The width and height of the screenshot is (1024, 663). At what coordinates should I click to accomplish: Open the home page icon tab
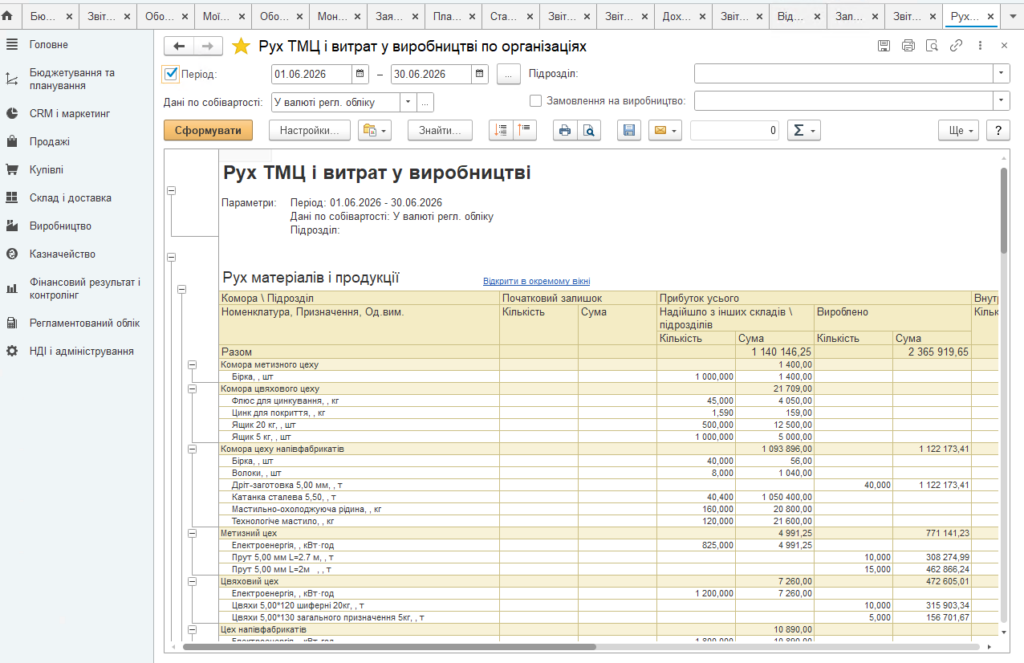point(7,16)
